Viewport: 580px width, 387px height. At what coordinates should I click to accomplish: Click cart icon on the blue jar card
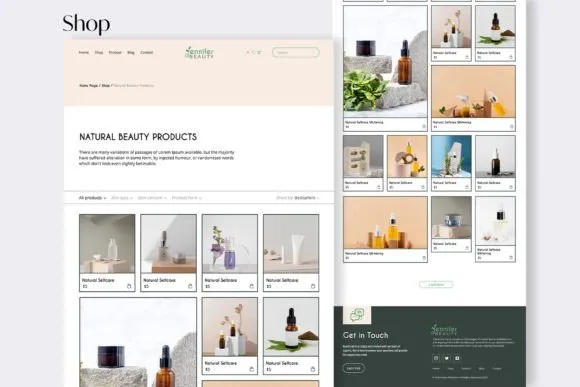[467, 248]
